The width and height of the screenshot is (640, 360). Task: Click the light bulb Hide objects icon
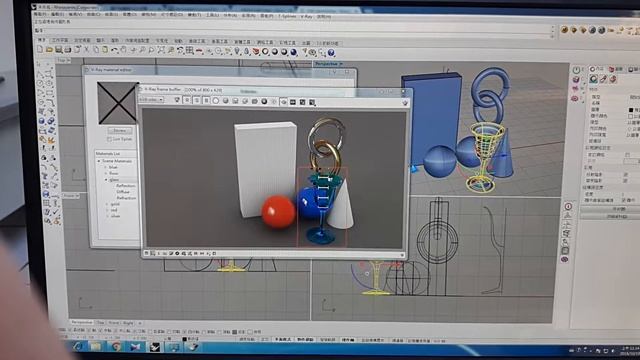click(237, 51)
